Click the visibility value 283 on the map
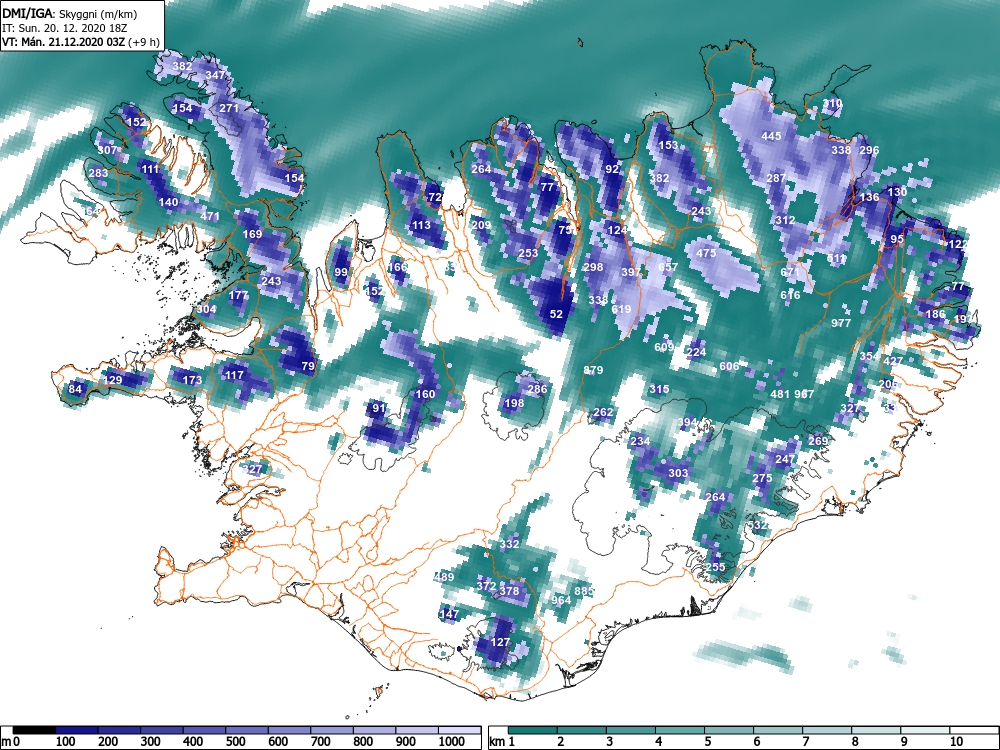The width and height of the screenshot is (1000, 750). (98, 173)
